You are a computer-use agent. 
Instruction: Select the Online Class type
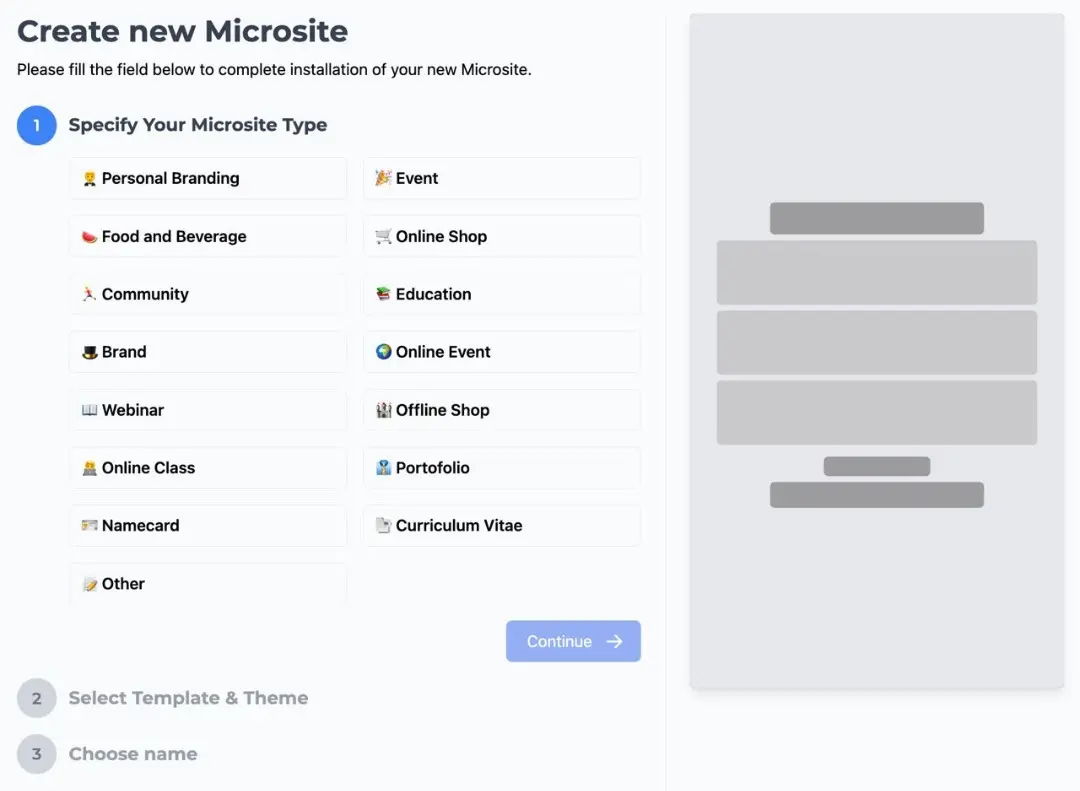208,468
